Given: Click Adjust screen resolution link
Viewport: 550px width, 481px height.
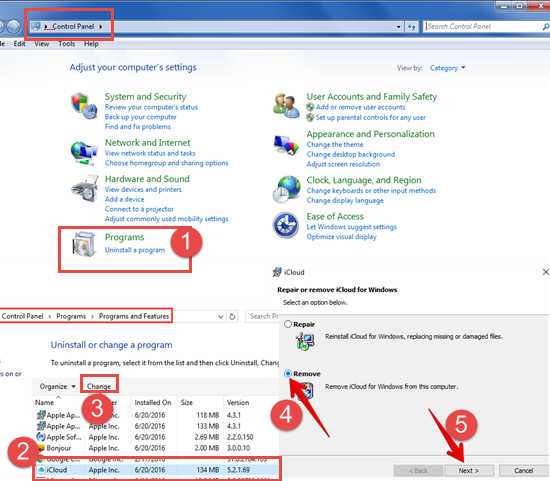Looking at the screenshot, I should (343, 164).
